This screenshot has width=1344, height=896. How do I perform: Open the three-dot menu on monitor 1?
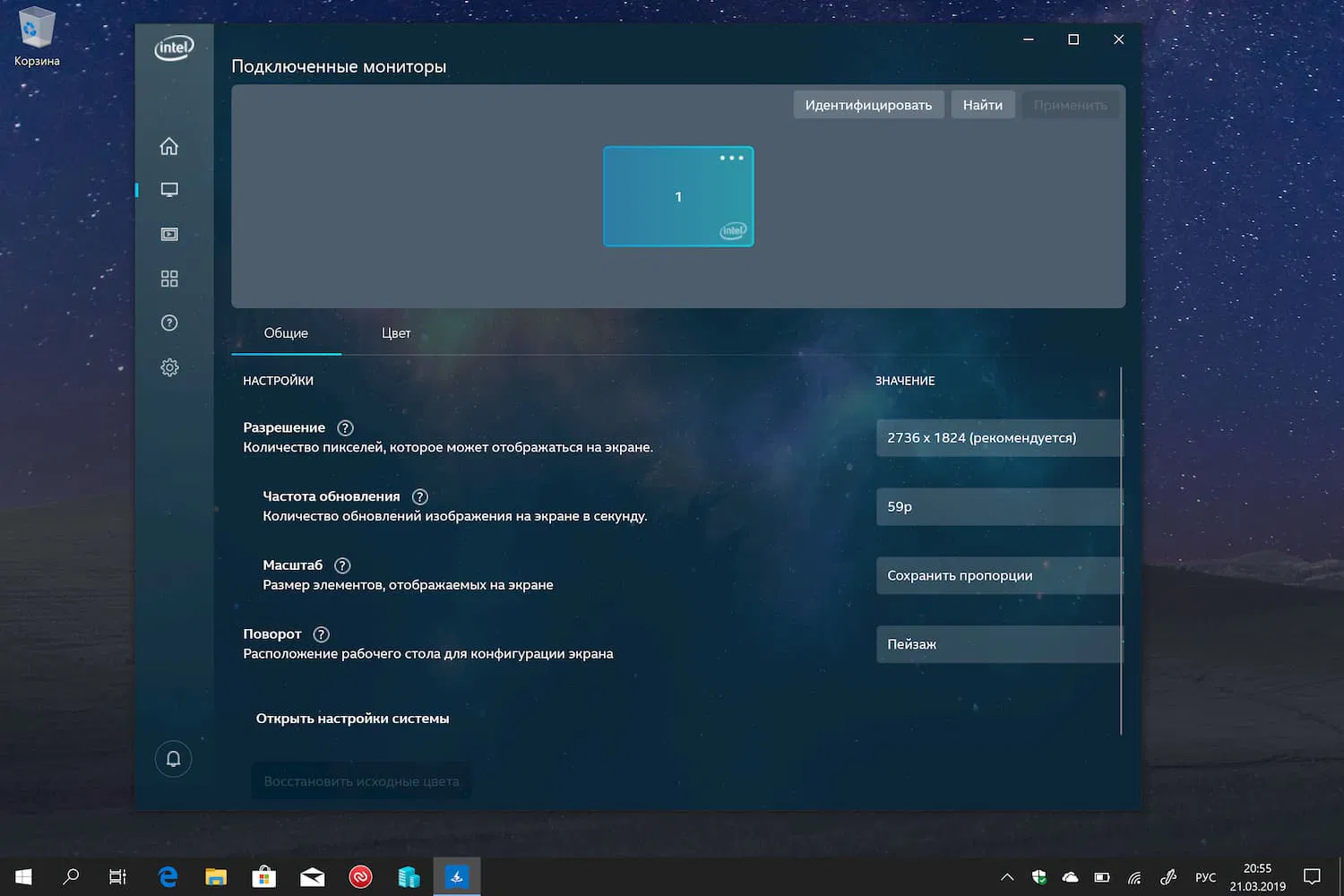pyautogui.click(x=733, y=158)
